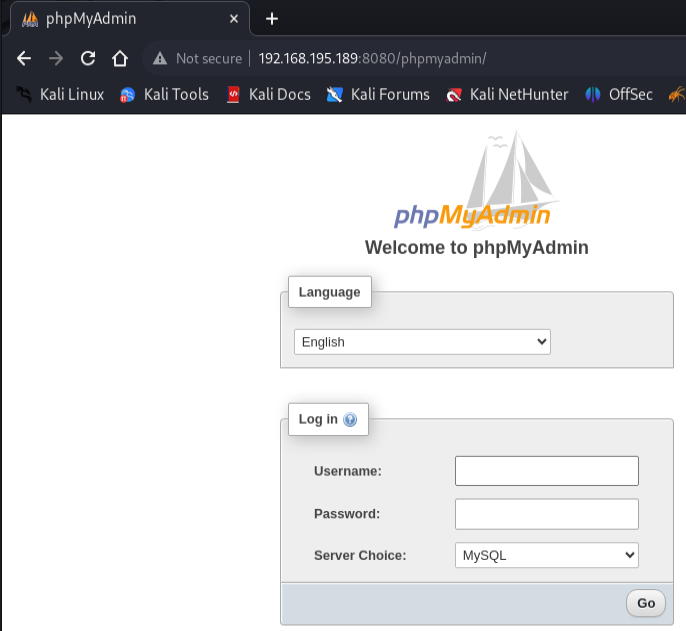Open the Language dropdown showing English
Viewport: 686px width, 631px height.
click(422, 342)
